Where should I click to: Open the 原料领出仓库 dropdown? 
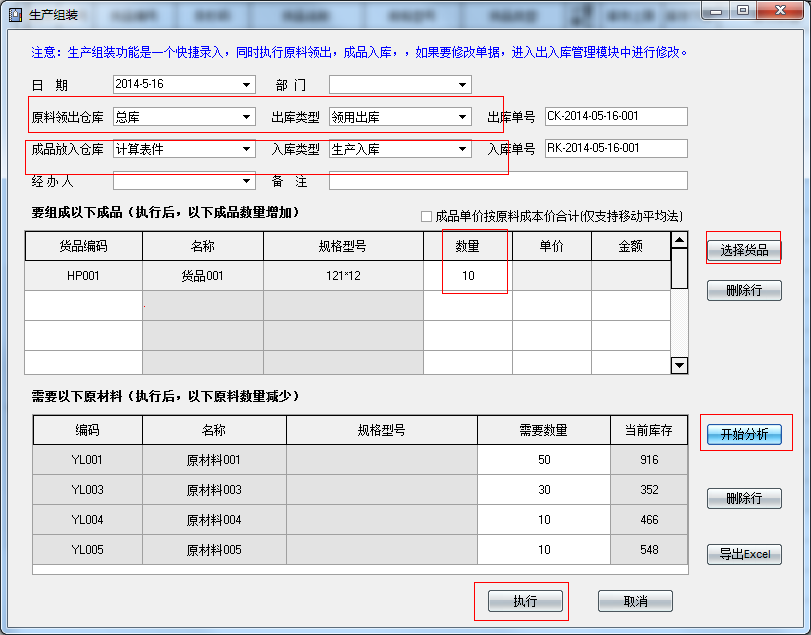(x=247, y=117)
